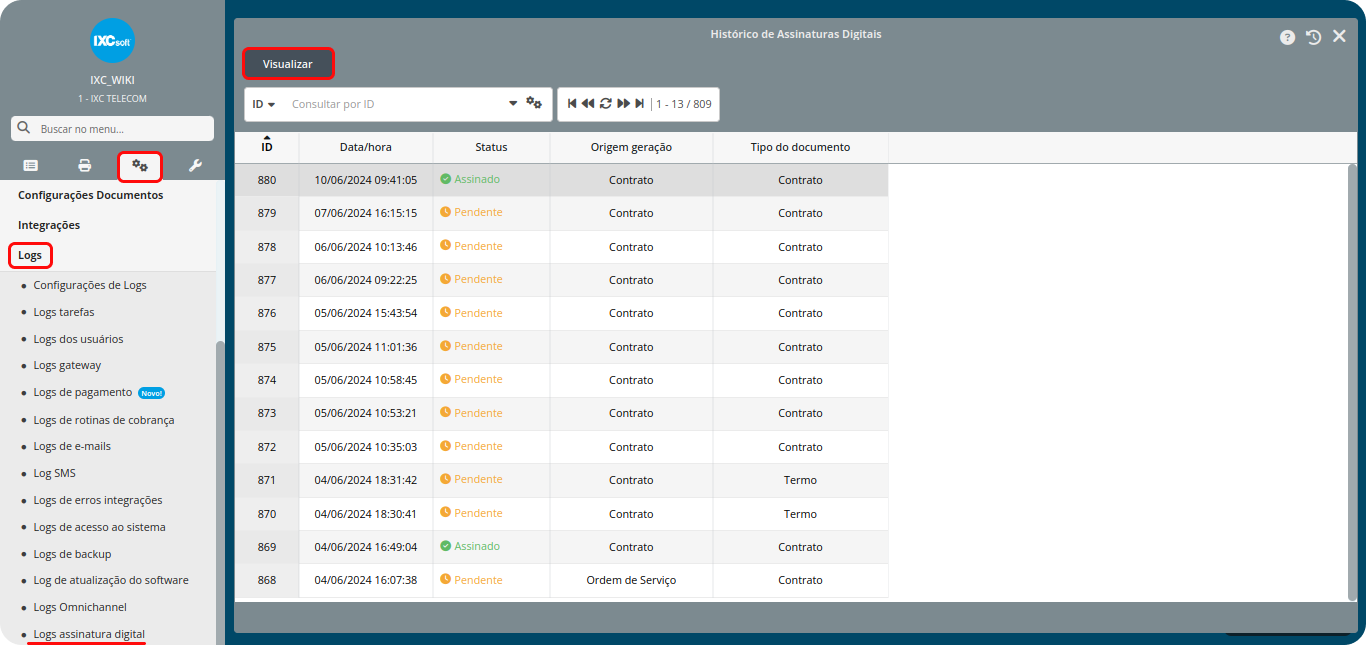The width and height of the screenshot is (1366, 645).
Task: Open the printer icon tab in the sidebar
Action: [x=85, y=165]
